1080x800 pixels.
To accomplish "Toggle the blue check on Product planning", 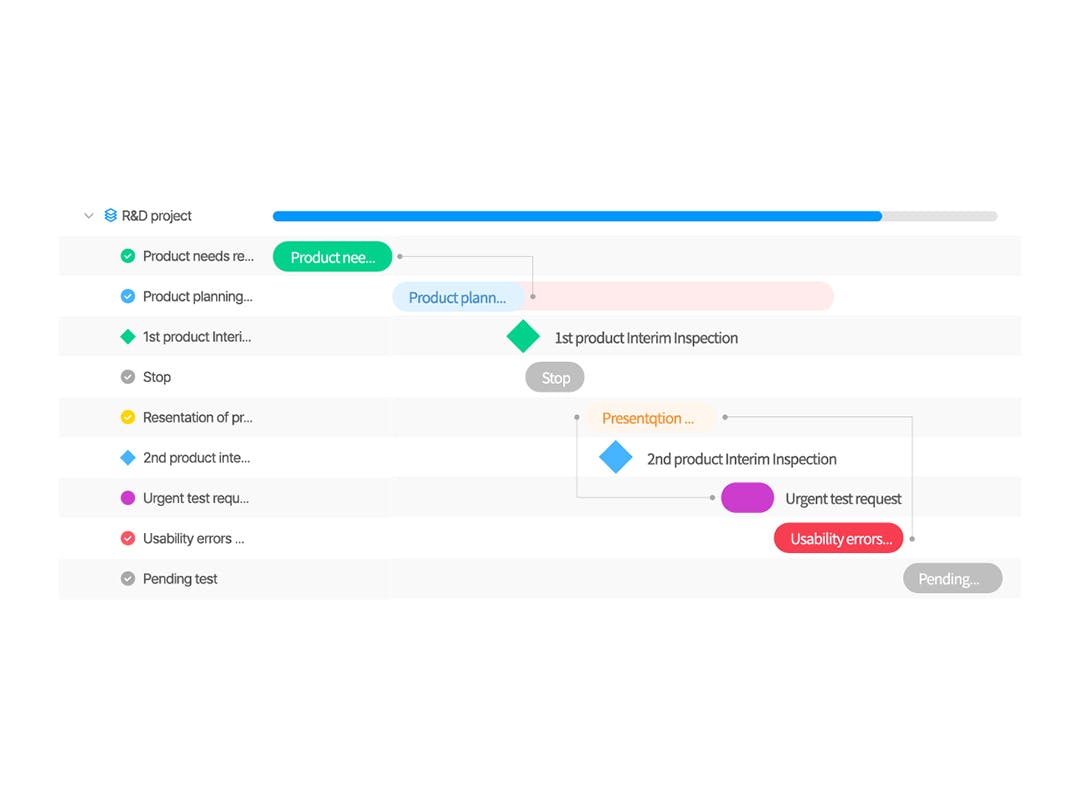I will click(128, 296).
